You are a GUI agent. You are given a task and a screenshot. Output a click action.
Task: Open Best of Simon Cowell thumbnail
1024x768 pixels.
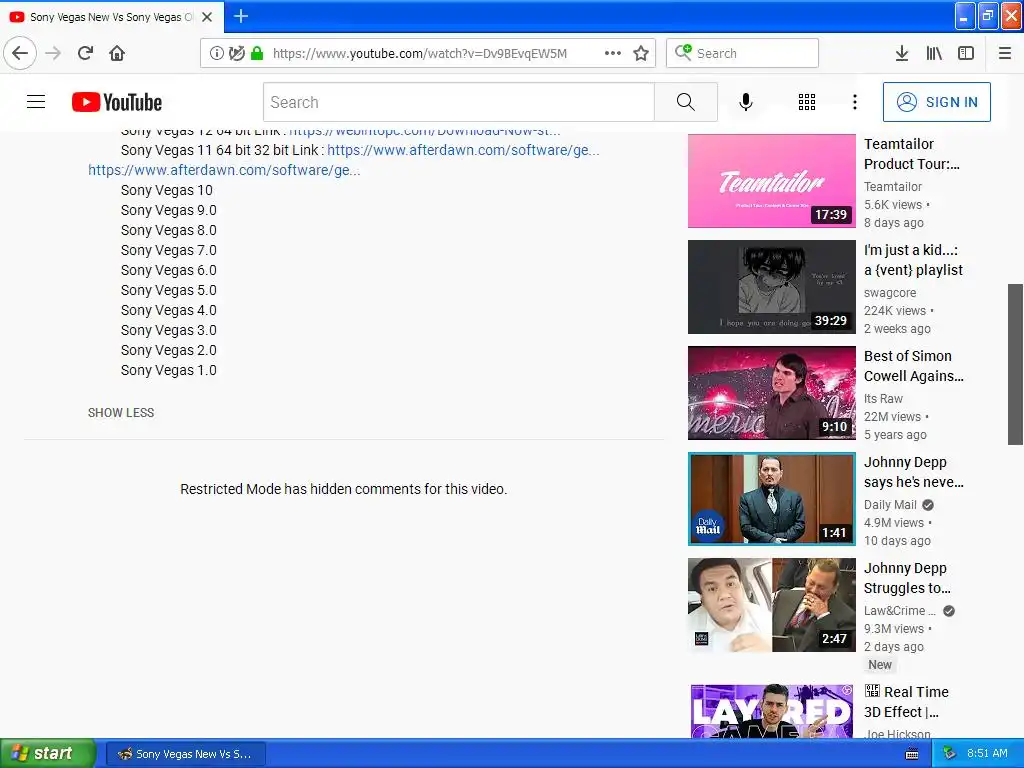(x=771, y=392)
